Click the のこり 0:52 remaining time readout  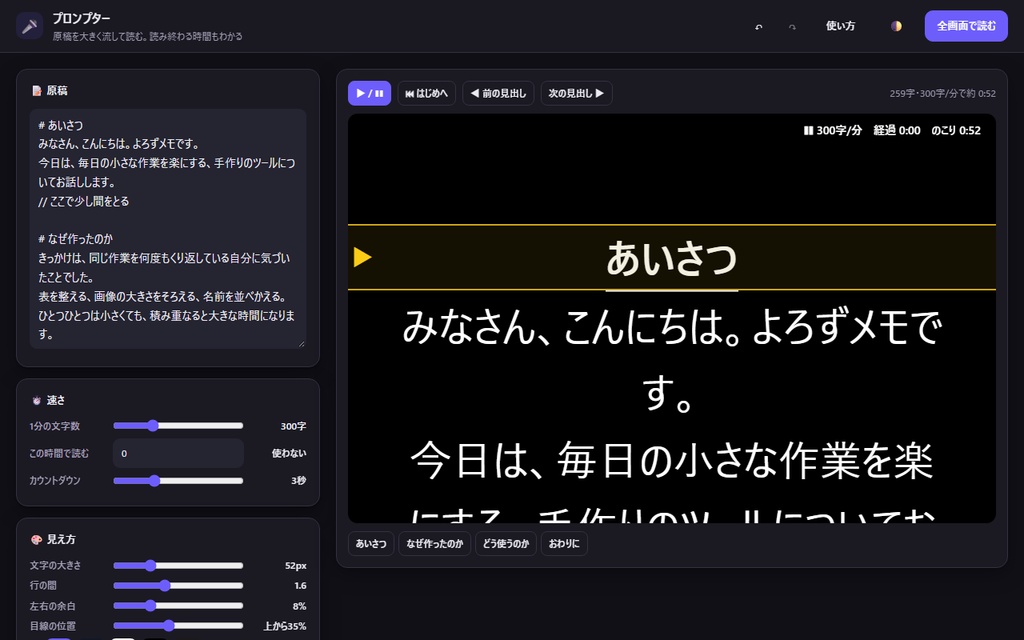(x=956, y=131)
